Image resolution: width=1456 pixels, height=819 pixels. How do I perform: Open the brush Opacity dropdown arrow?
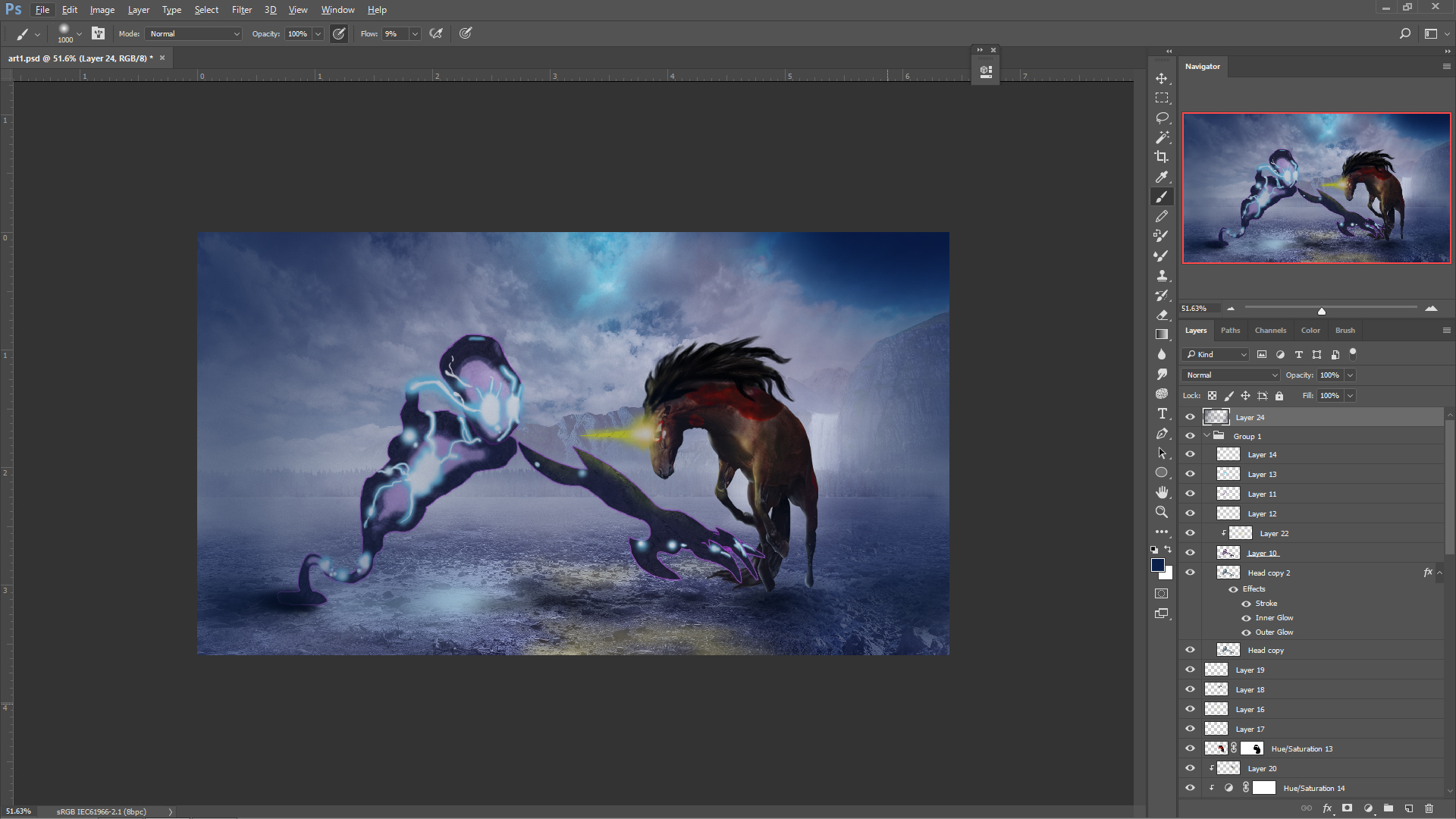point(318,33)
